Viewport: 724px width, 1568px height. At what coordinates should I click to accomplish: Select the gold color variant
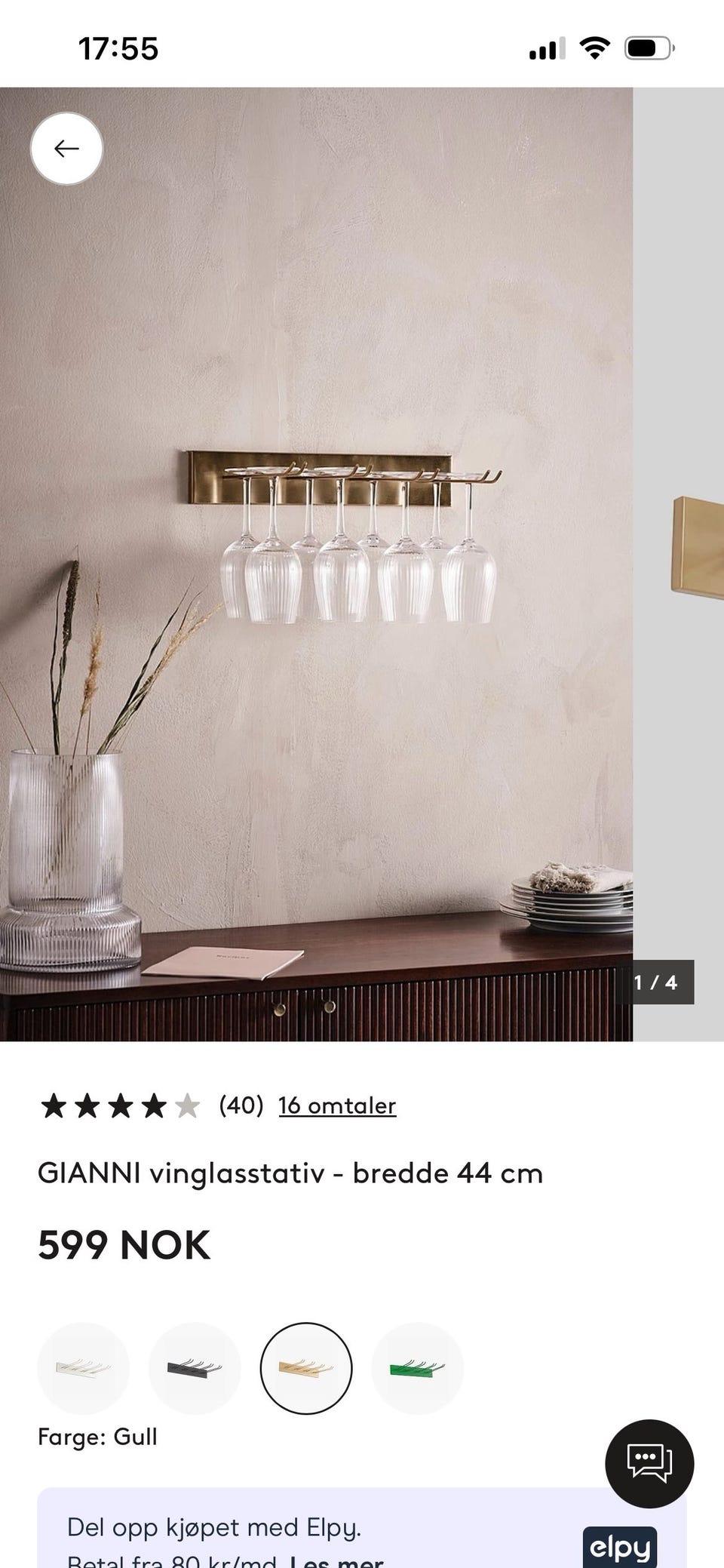pyautogui.click(x=306, y=1368)
